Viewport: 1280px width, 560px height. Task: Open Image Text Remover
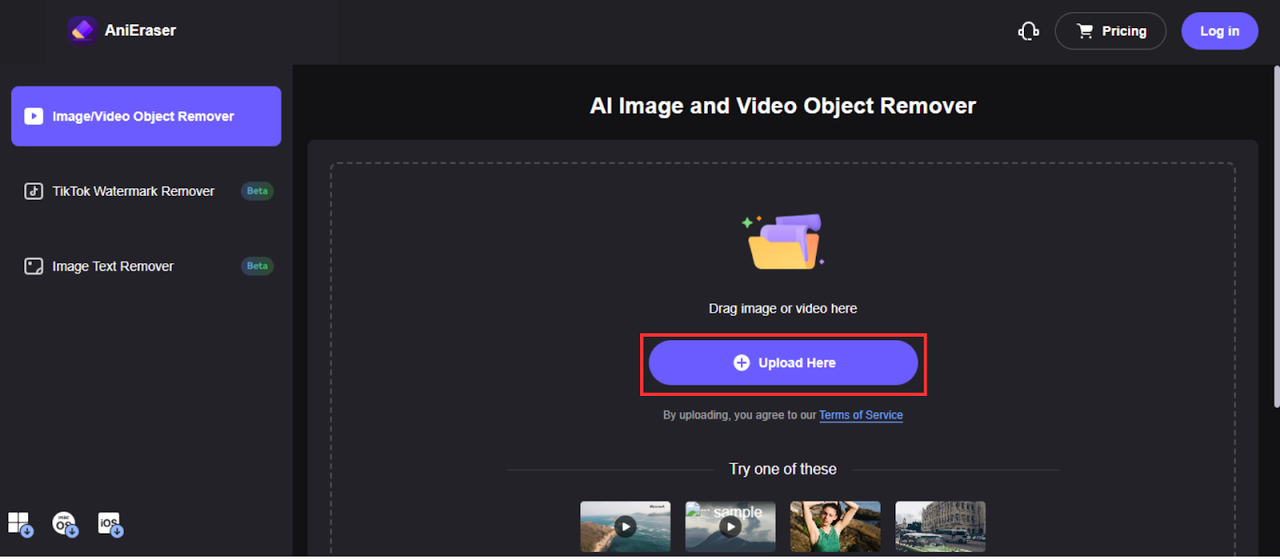(146, 266)
